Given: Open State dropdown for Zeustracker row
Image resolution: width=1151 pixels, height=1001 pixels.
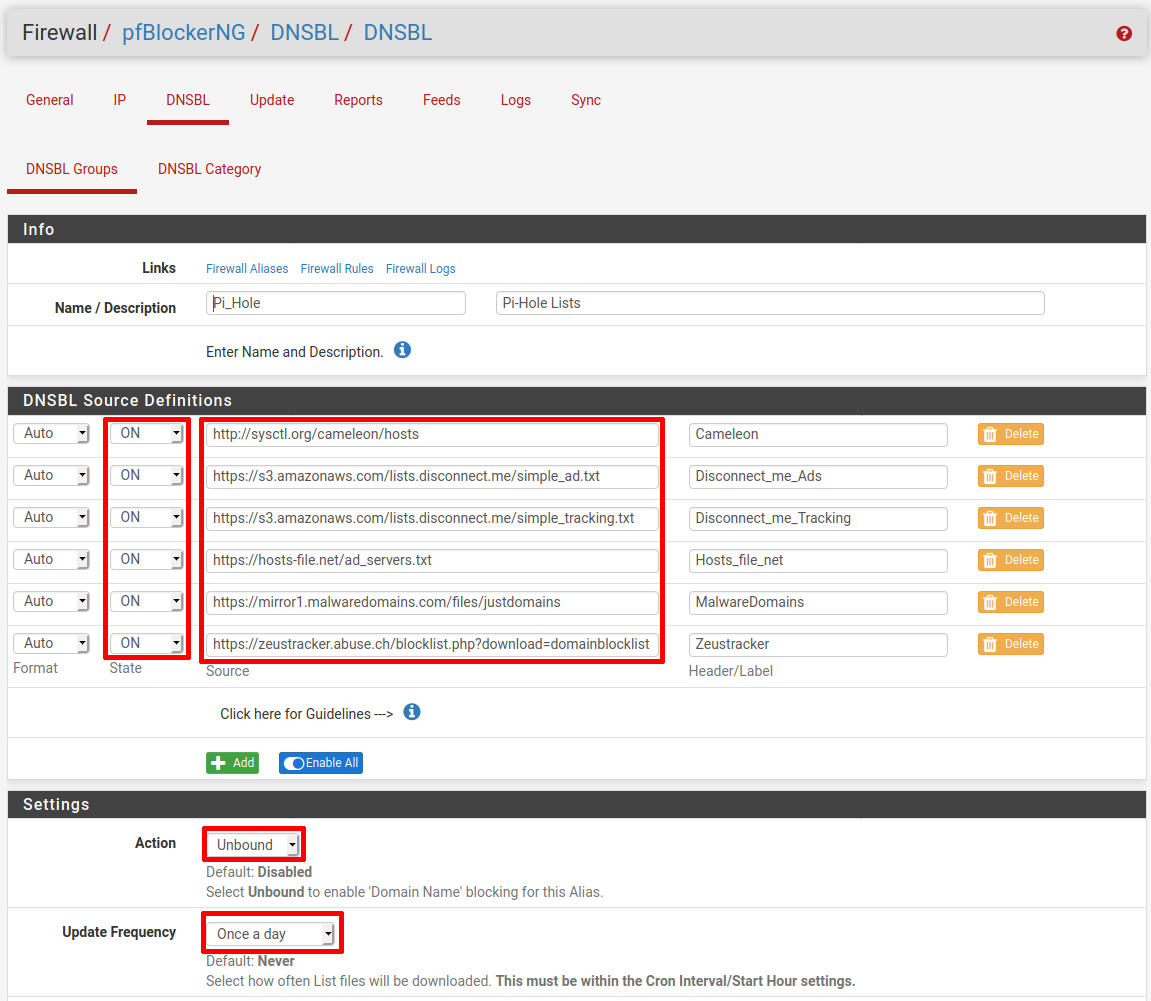Looking at the screenshot, I should 146,644.
